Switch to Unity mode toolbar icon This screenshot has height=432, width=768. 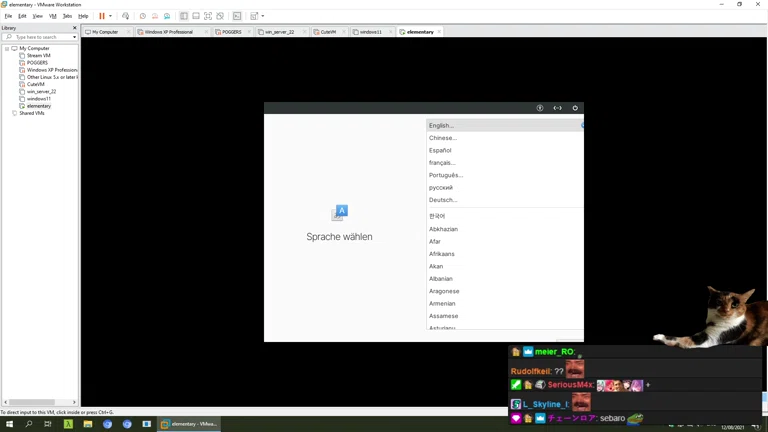coord(220,16)
